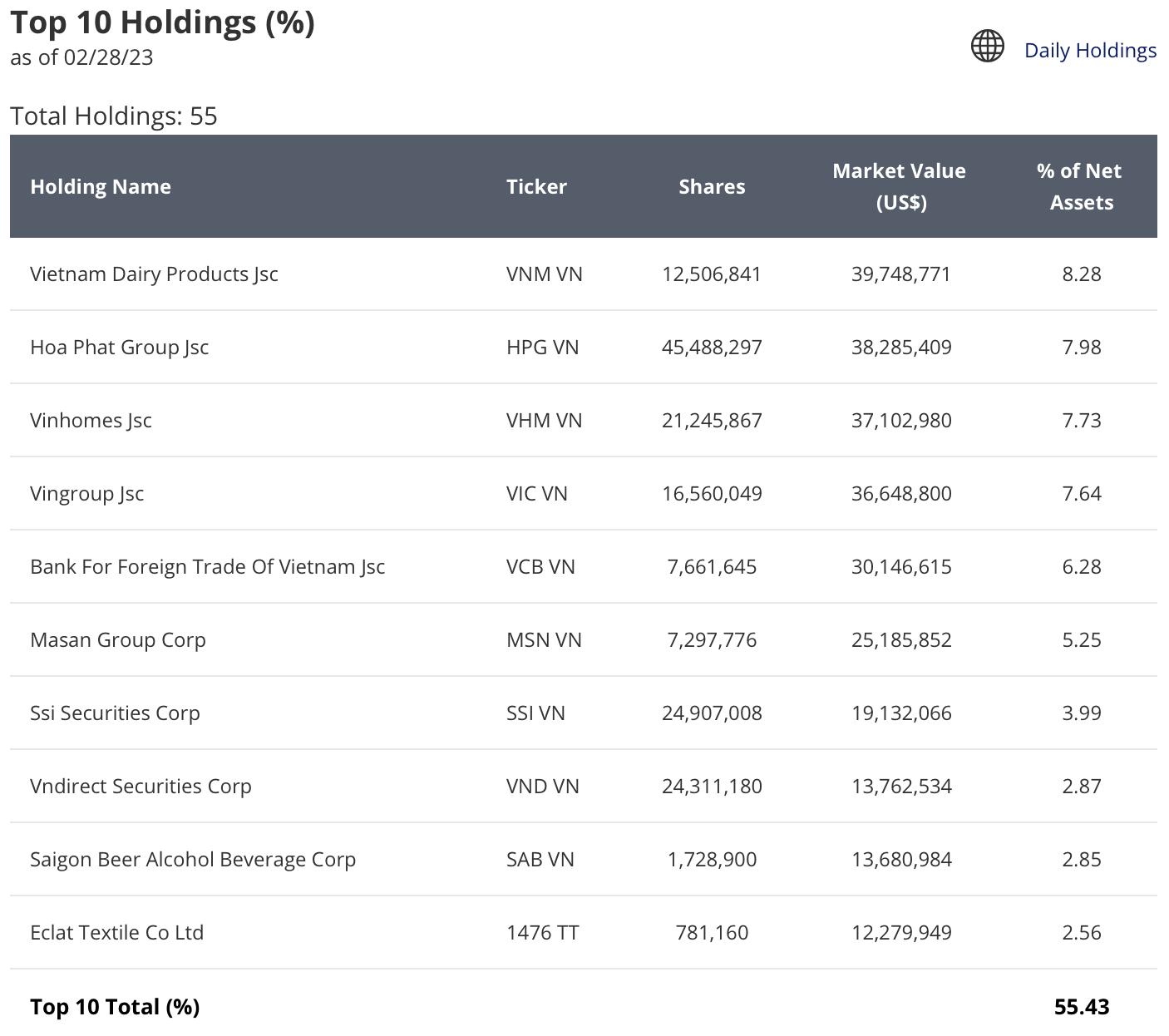The image size is (1169, 1036).
Task: Click shares value 45,488,297
Action: [x=712, y=347]
